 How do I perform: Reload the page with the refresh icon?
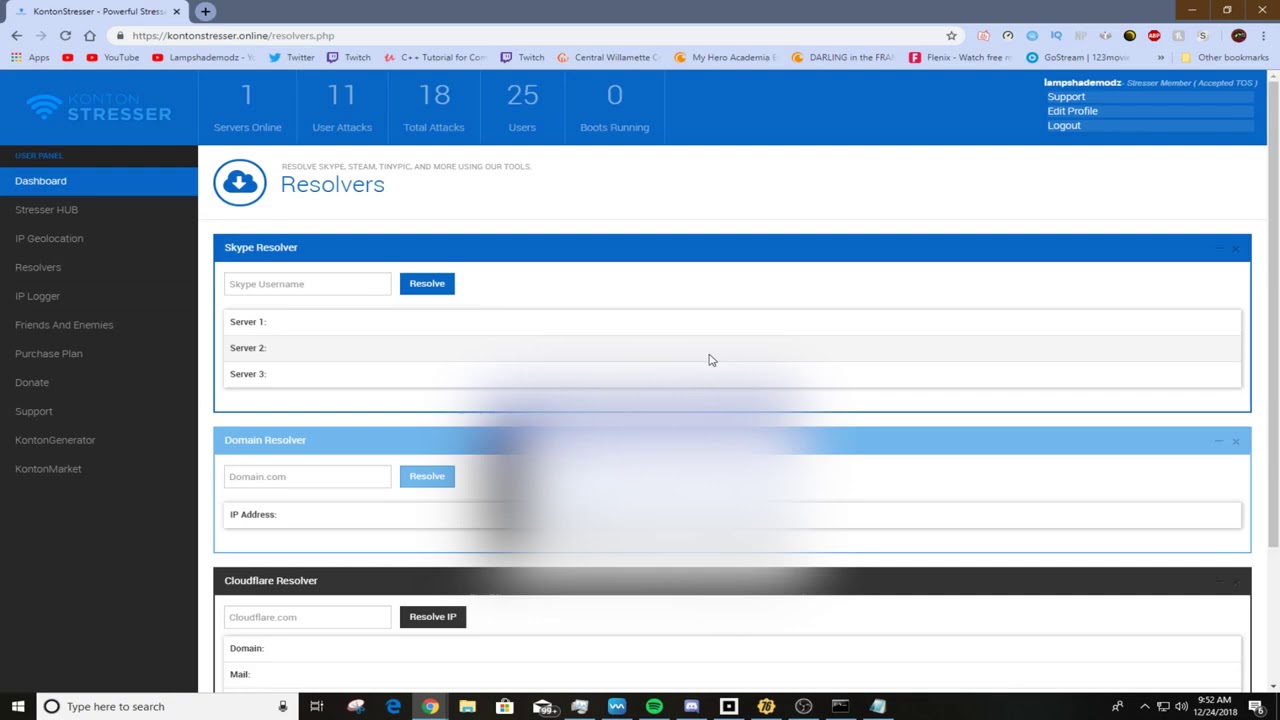[65, 35]
